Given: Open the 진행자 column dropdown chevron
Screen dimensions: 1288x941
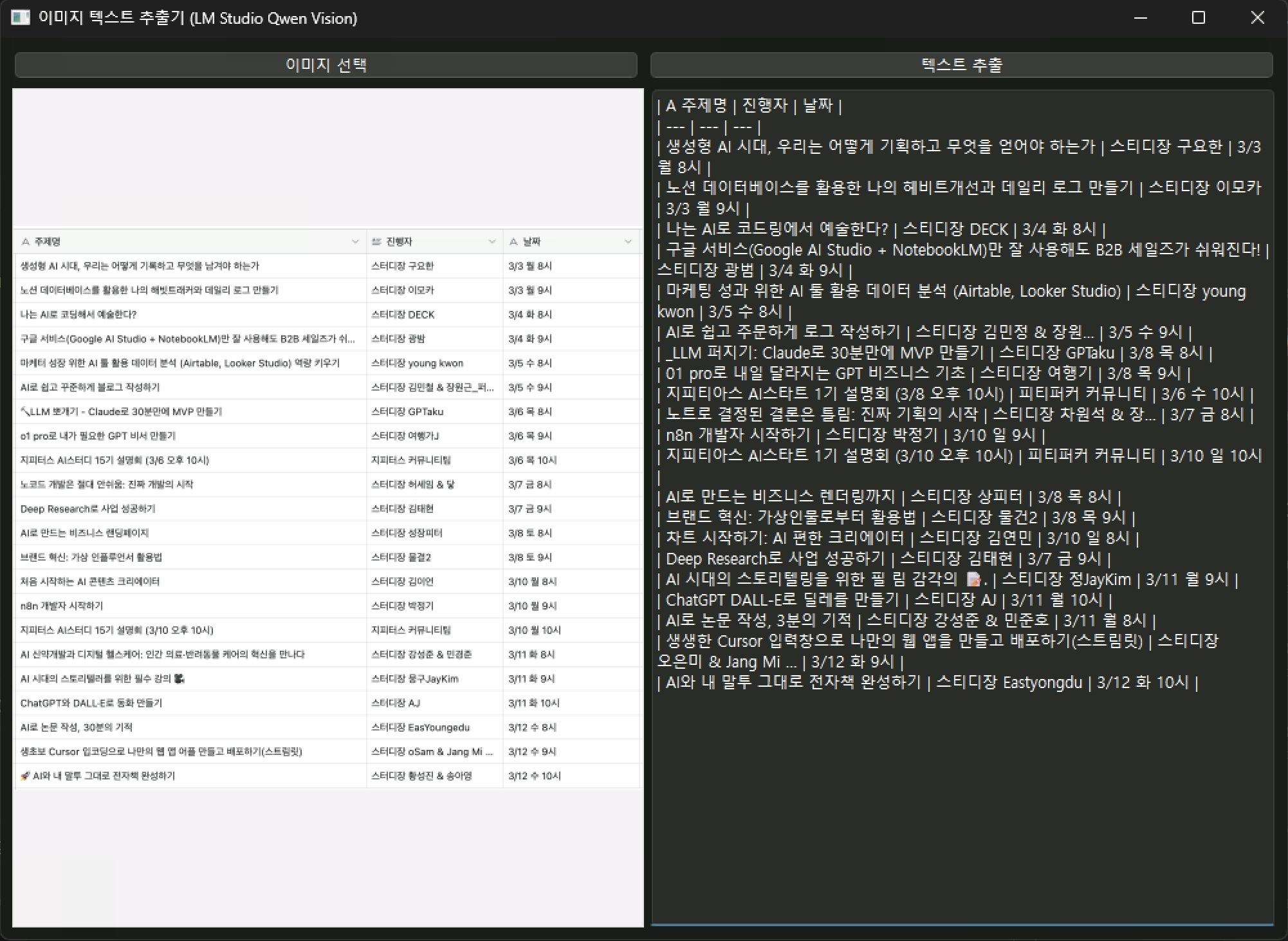Looking at the screenshot, I should [492, 242].
